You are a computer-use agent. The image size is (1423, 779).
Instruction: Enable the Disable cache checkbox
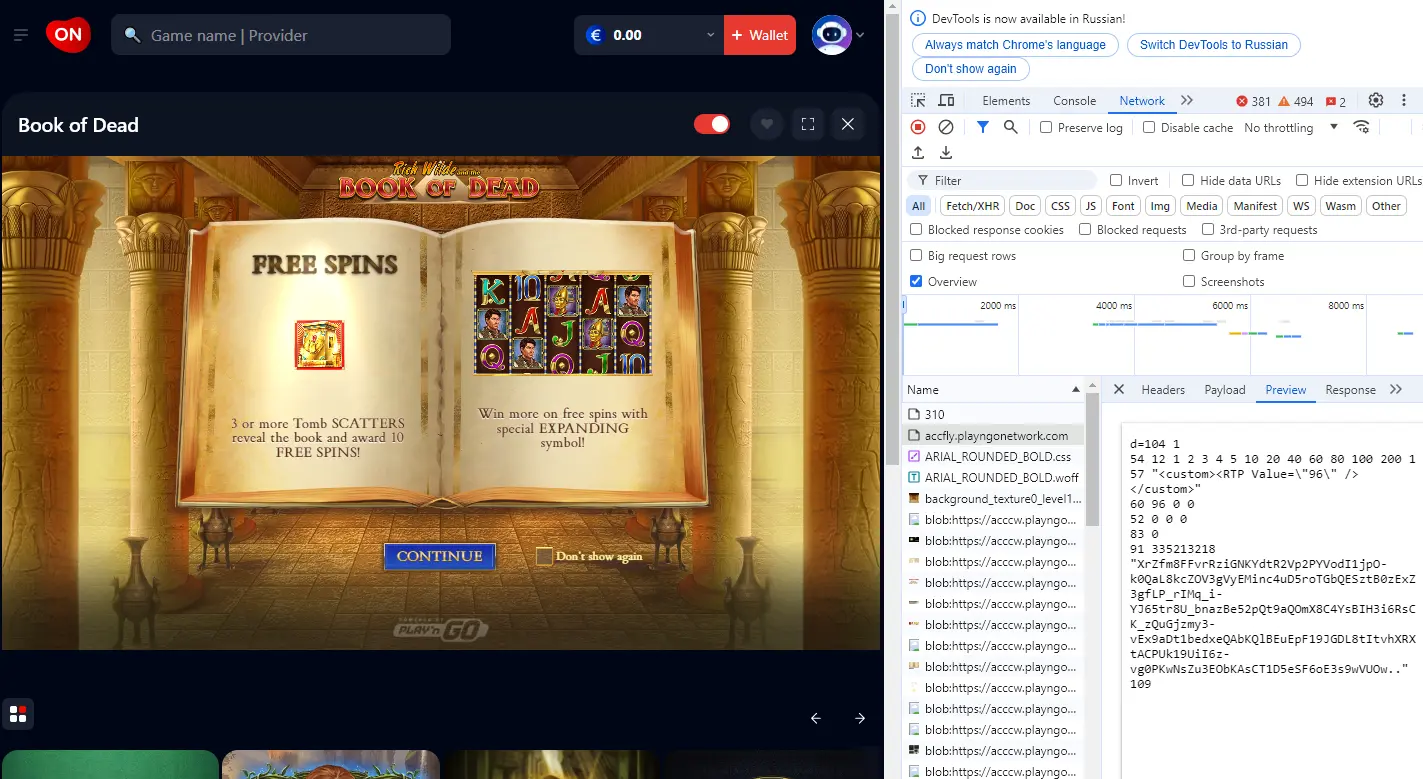[x=1149, y=127]
